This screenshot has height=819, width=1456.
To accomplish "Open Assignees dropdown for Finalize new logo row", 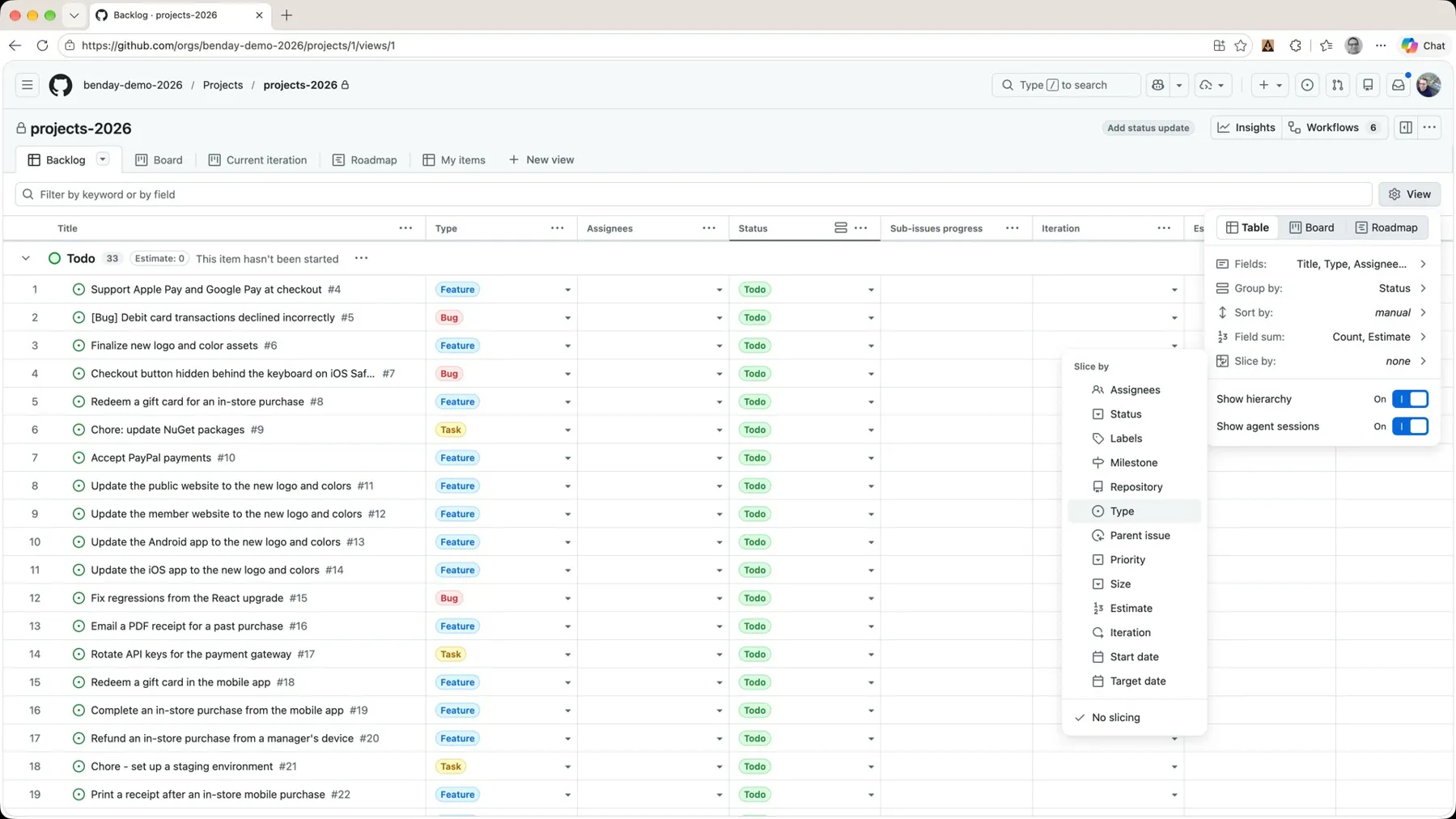I will pyautogui.click(x=719, y=346).
